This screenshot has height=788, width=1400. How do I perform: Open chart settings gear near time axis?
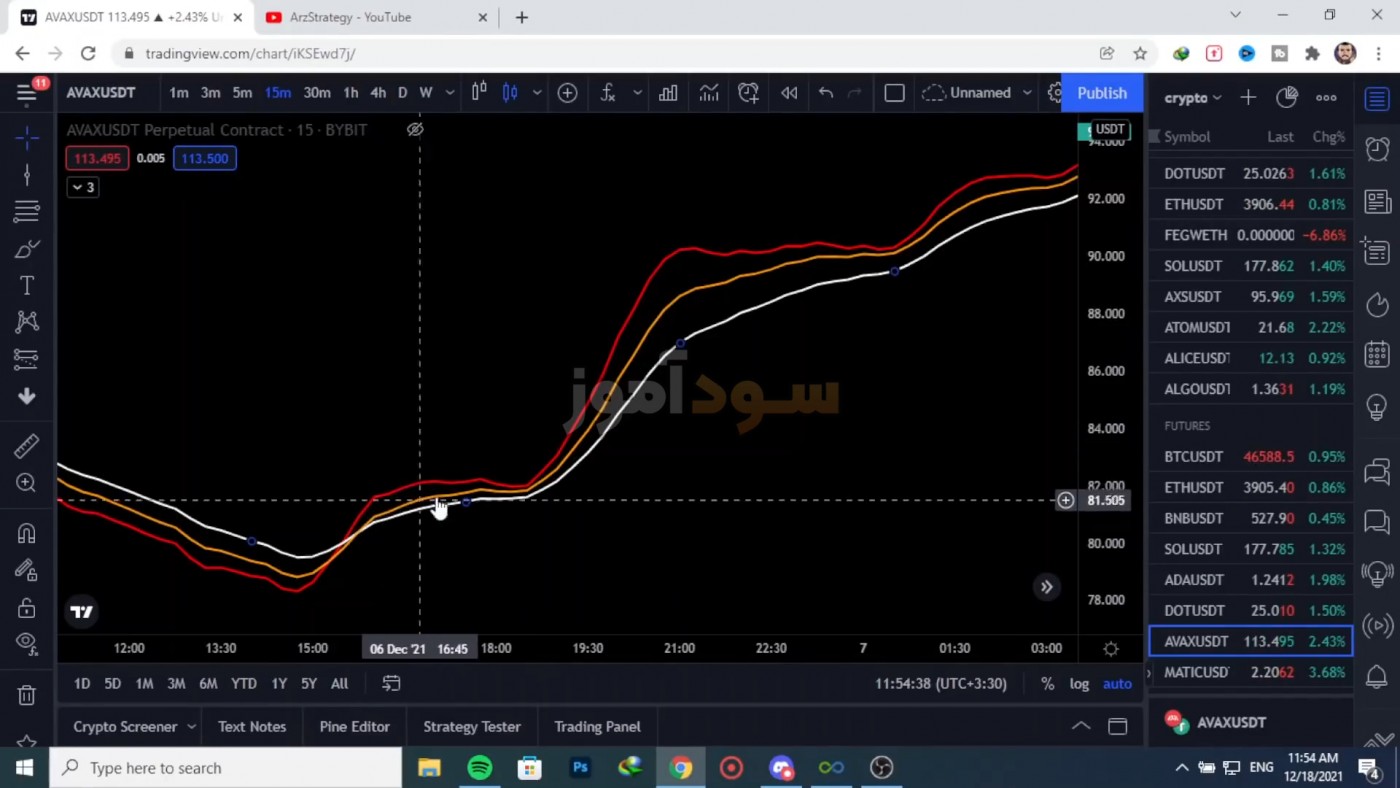click(x=1110, y=648)
